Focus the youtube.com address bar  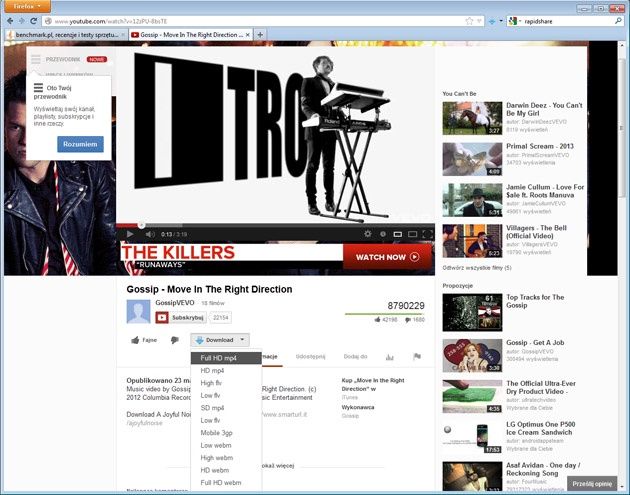257,21
